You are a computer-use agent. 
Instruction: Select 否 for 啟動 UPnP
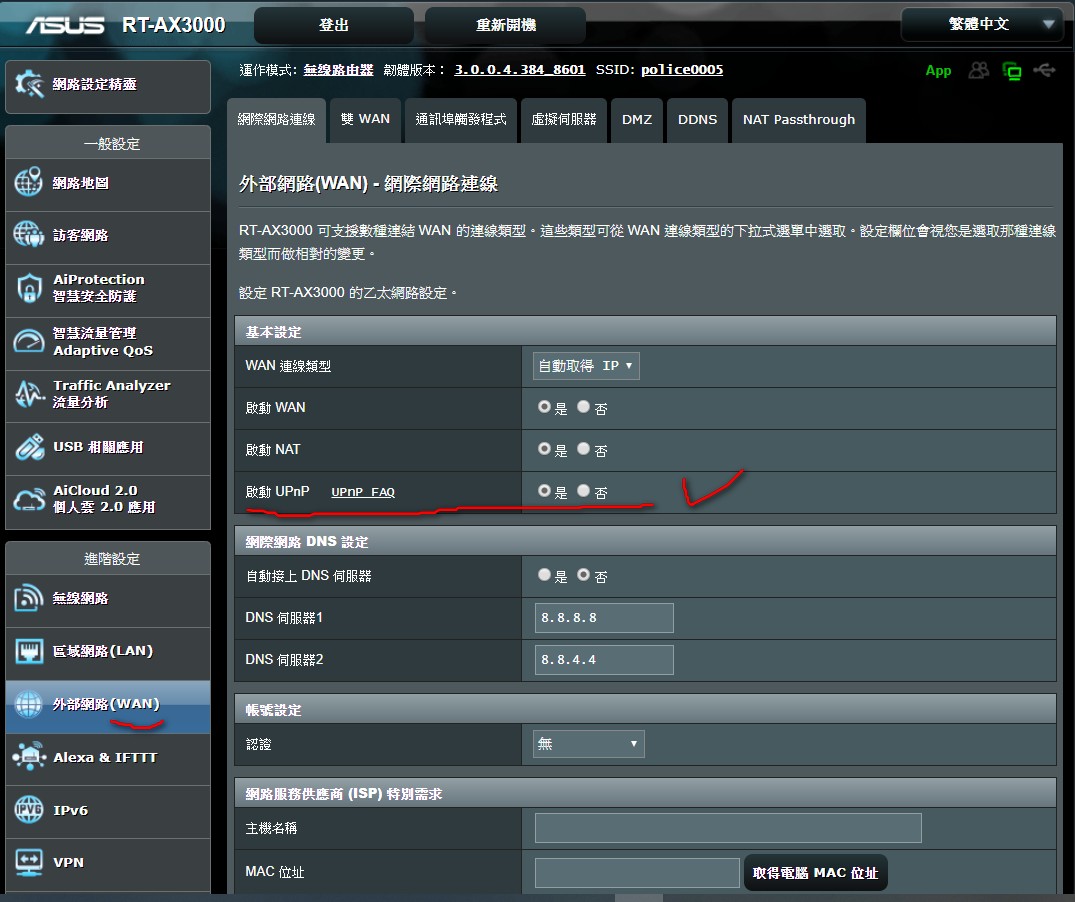point(583,491)
